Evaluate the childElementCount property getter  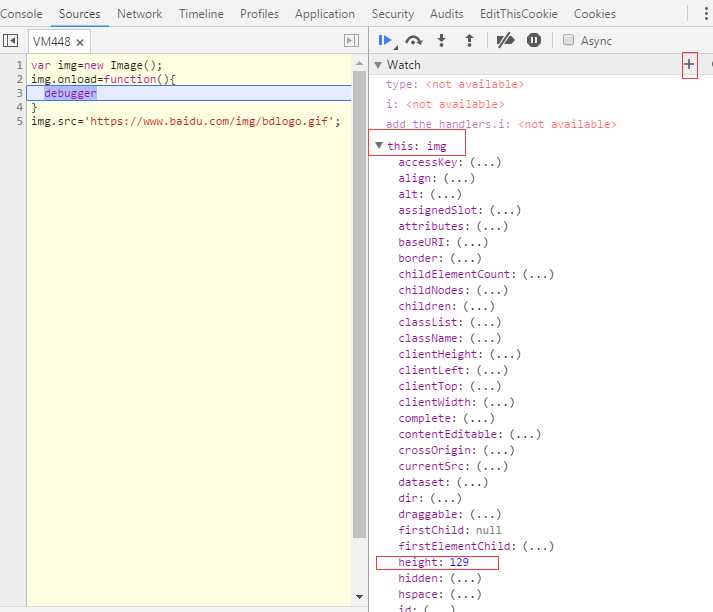(x=538, y=274)
